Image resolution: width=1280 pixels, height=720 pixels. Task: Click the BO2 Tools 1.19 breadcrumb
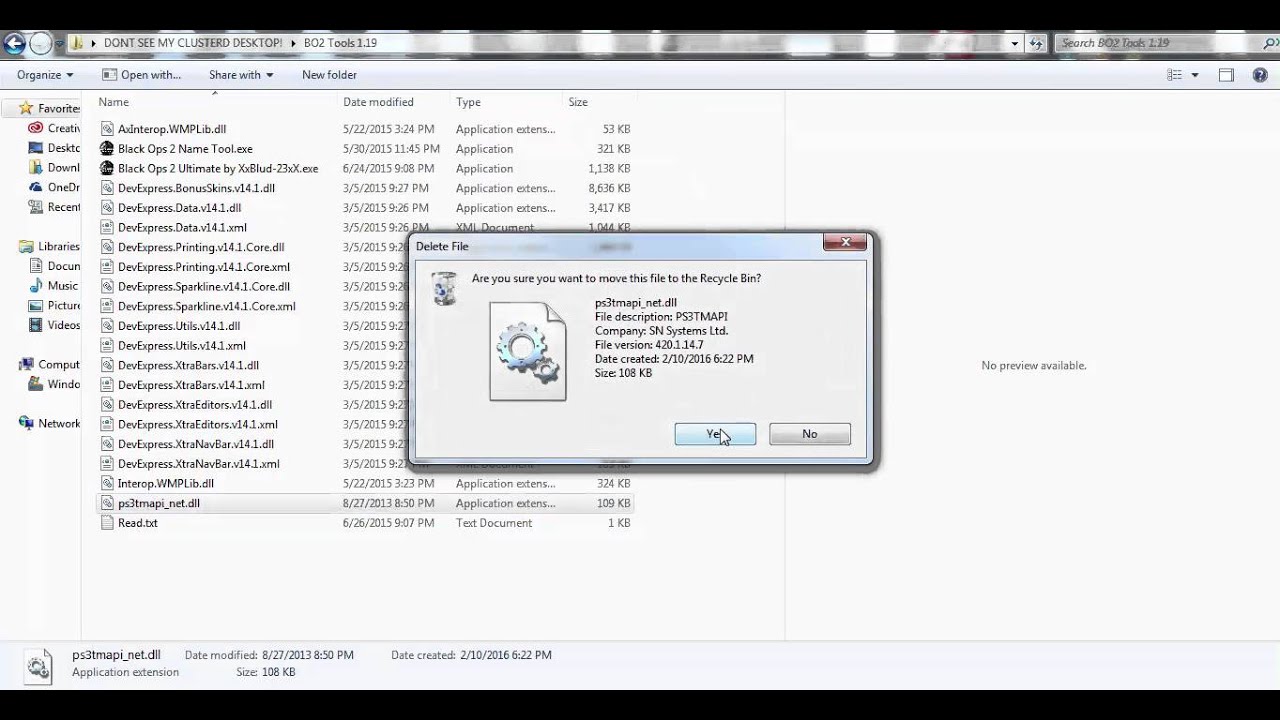point(341,43)
